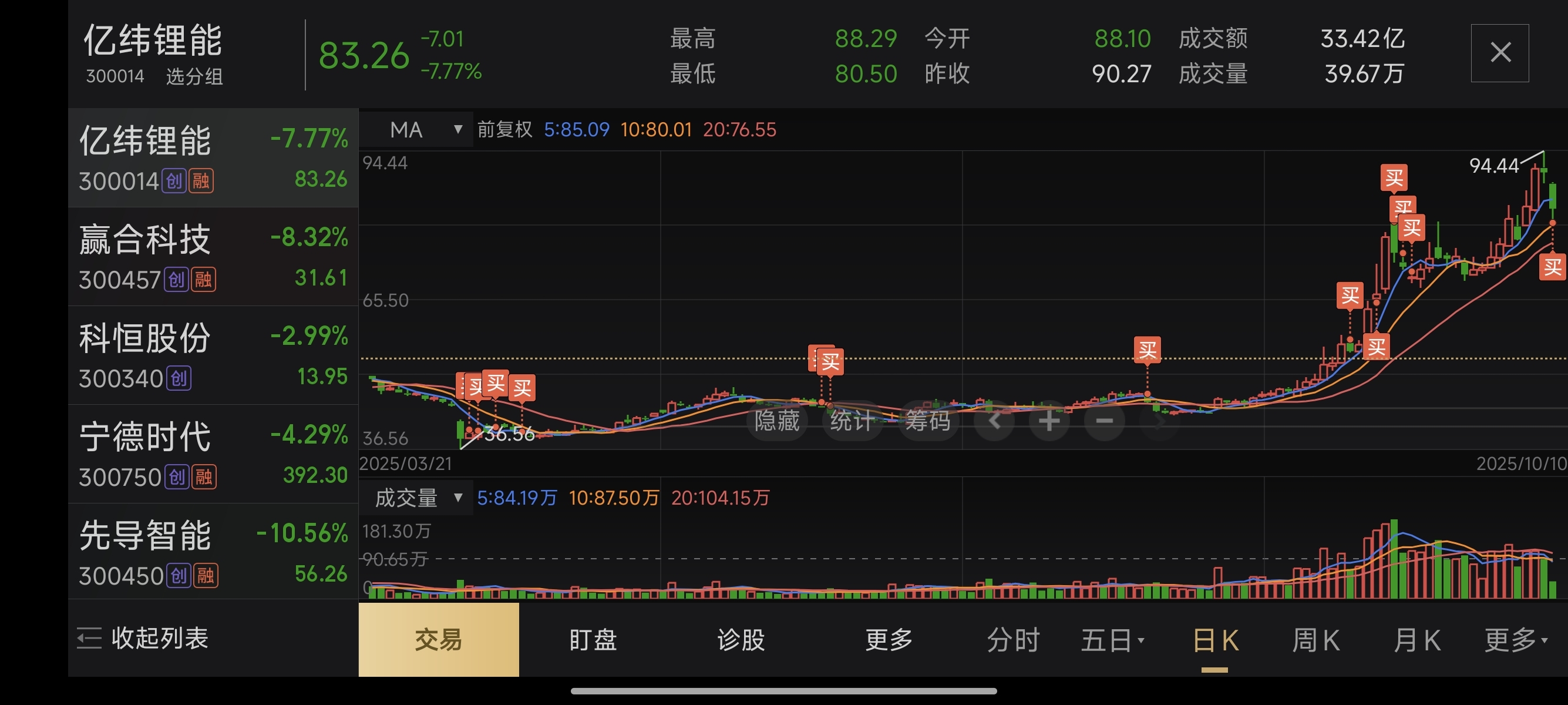Open the MA indicator dropdown
Screen dimensions: 1568x705
[x=426, y=130]
